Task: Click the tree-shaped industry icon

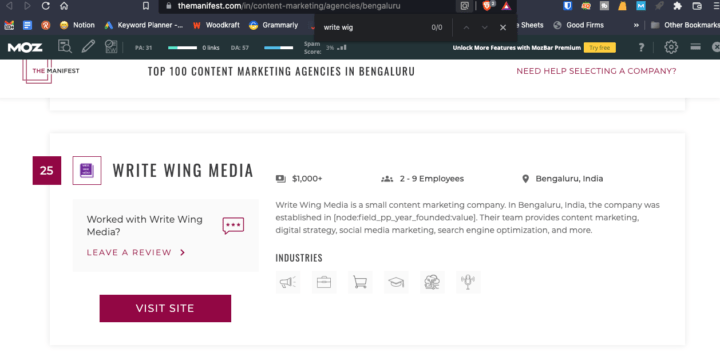Action: (x=432, y=282)
